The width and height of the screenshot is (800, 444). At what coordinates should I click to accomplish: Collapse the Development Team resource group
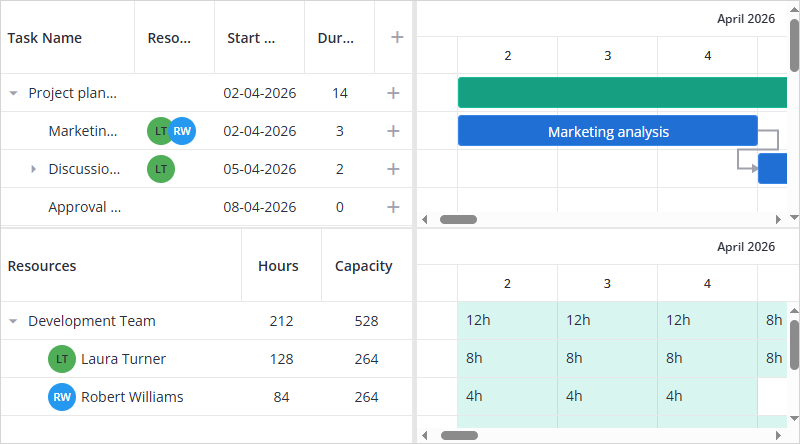click(14, 321)
